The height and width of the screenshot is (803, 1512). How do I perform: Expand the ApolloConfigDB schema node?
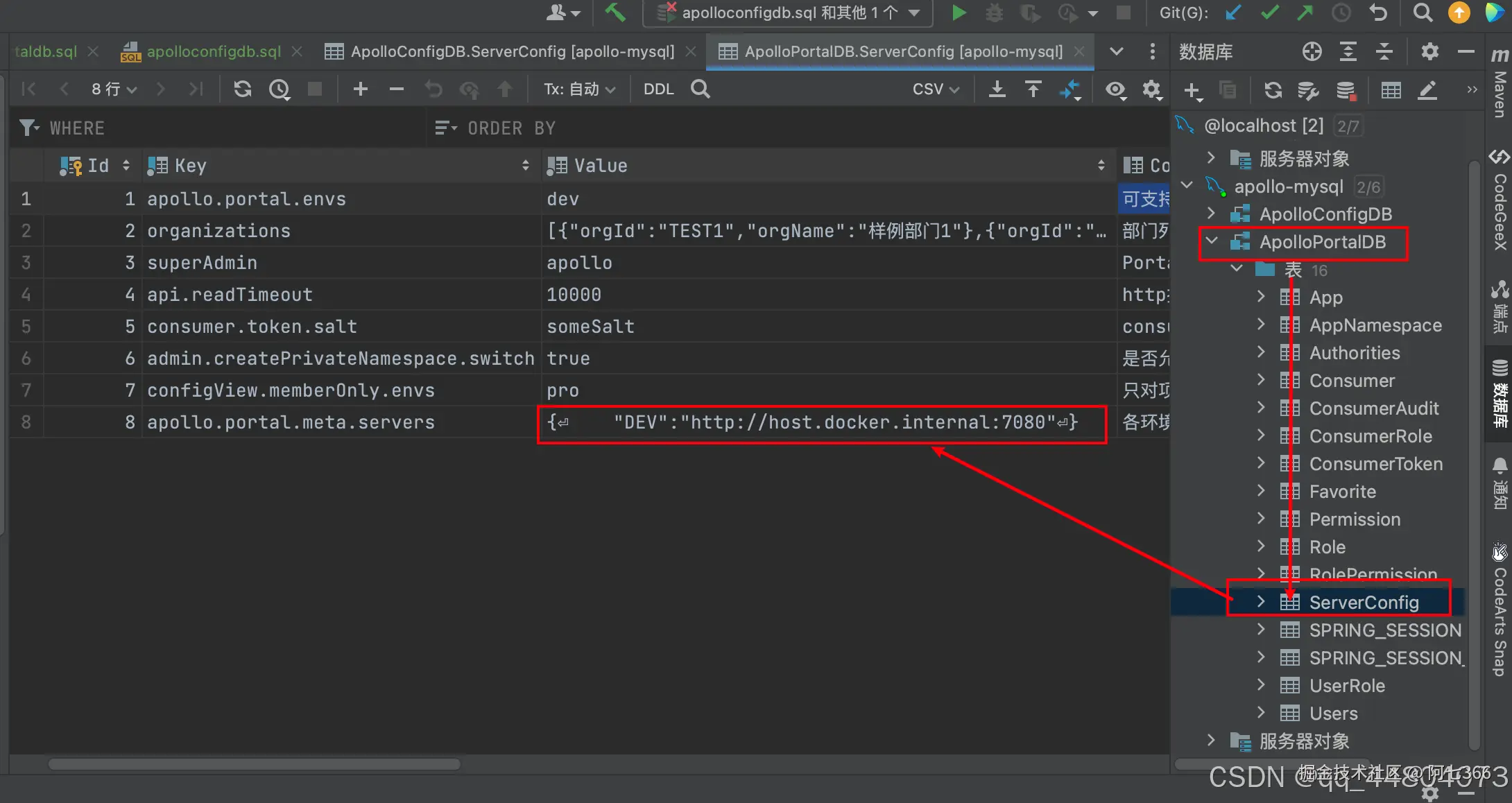point(1212,214)
